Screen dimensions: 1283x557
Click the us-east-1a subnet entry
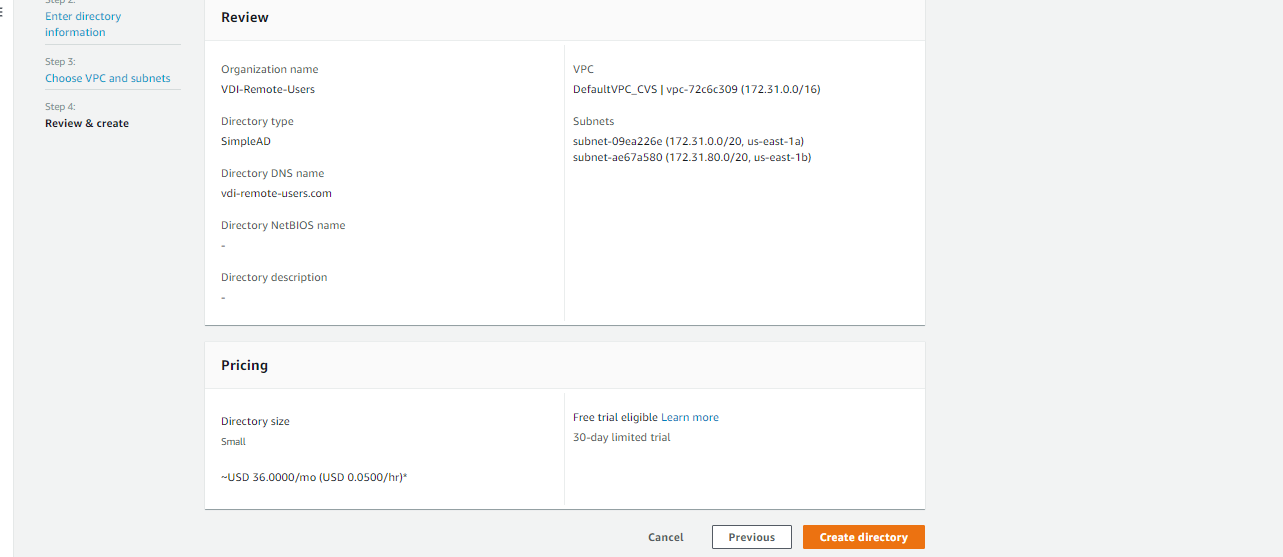click(688, 141)
